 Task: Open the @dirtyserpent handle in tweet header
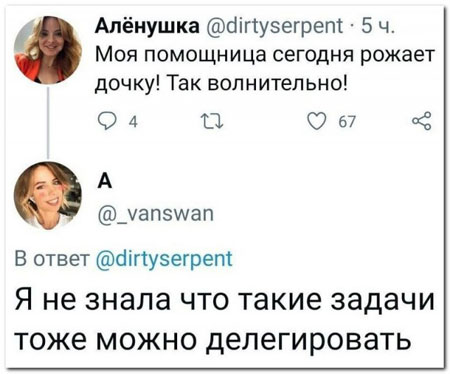[x=275, y=26]
